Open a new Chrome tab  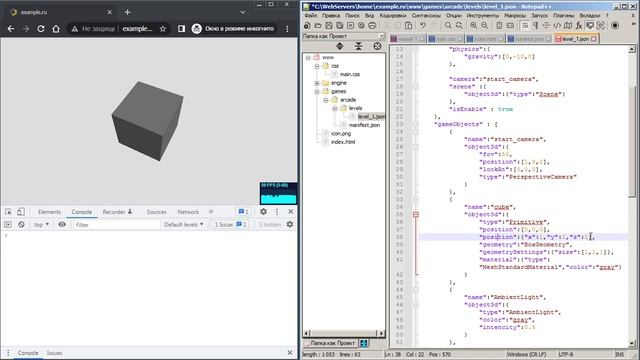[127, 12]
